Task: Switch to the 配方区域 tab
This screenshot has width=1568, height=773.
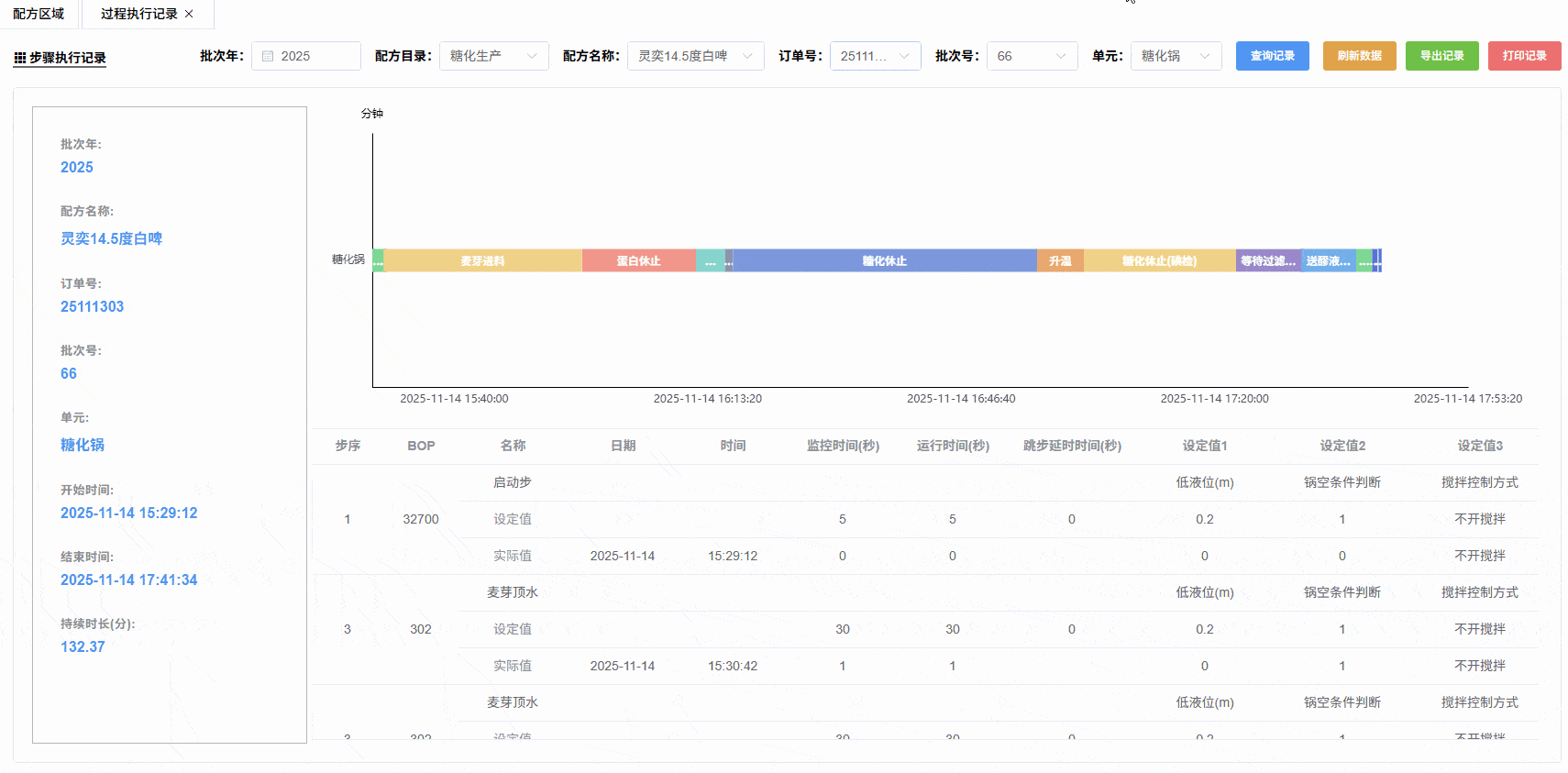Action: [x=39, y=14]
